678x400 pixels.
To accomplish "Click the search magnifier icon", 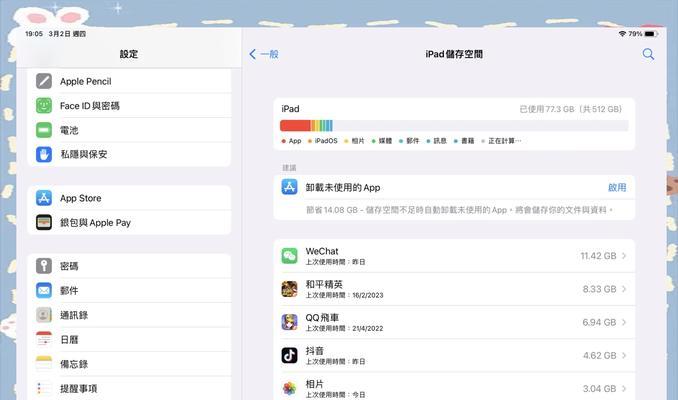I will pyautogui.click(x=648, y=54).
